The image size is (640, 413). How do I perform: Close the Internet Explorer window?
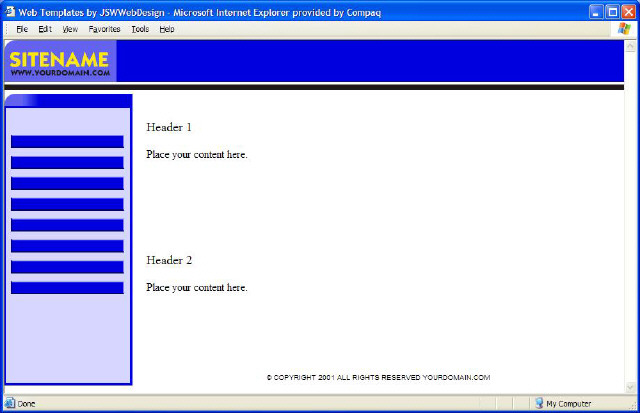pyautogui.click(x=628, y=11)
